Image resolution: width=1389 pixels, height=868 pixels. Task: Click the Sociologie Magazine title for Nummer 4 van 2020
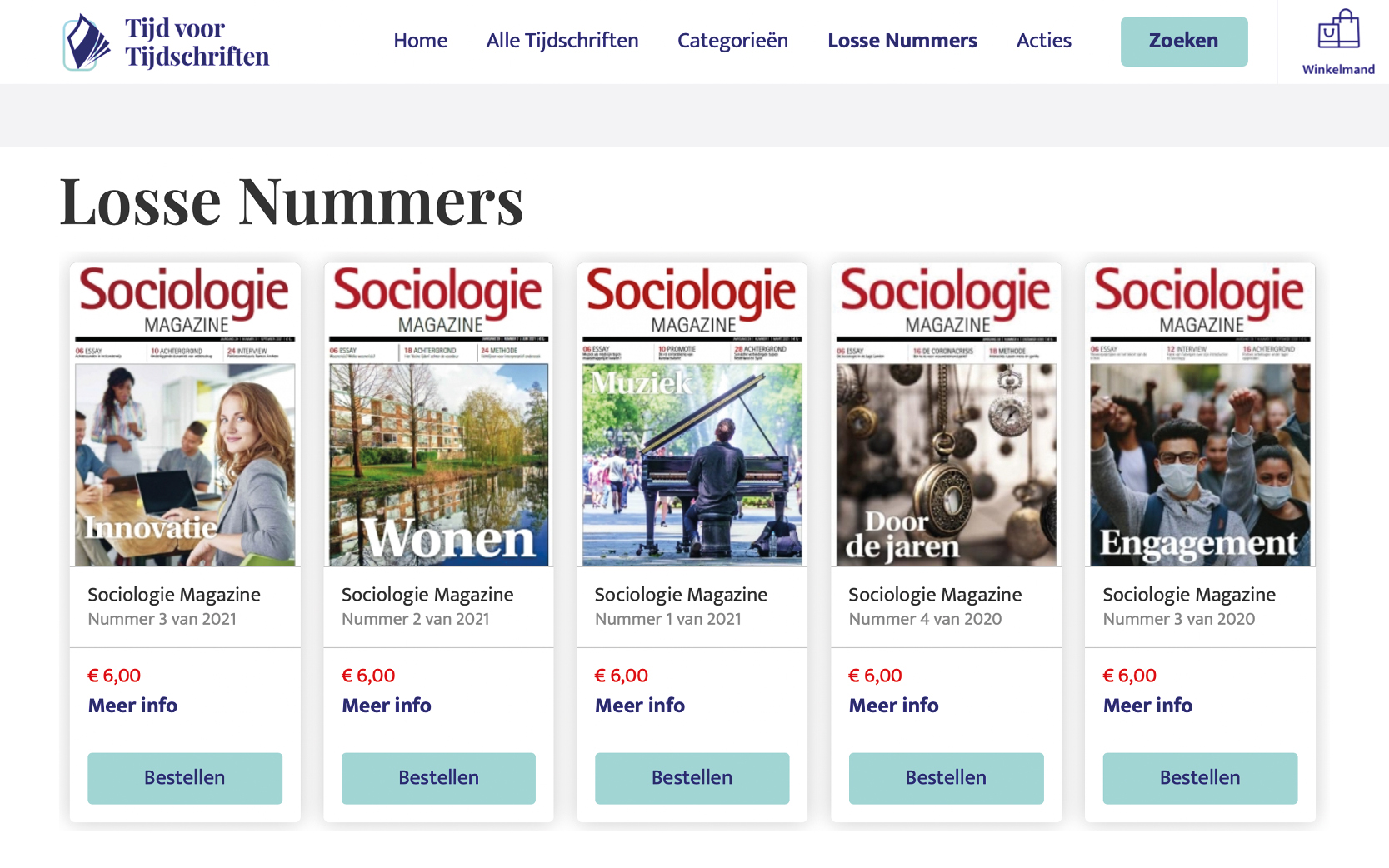tap(935, 595)
